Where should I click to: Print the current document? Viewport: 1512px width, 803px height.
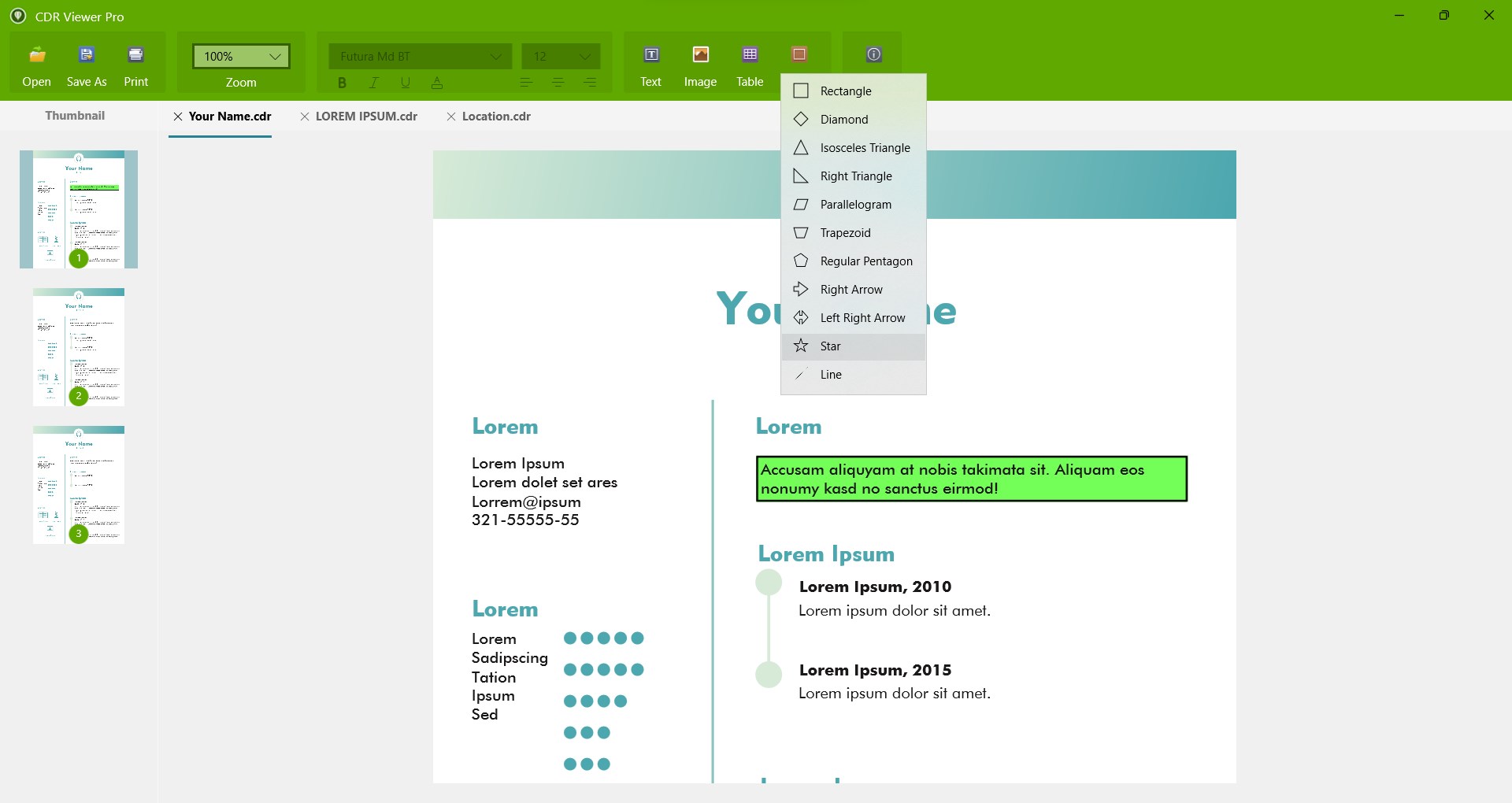[x=135, y=65]
